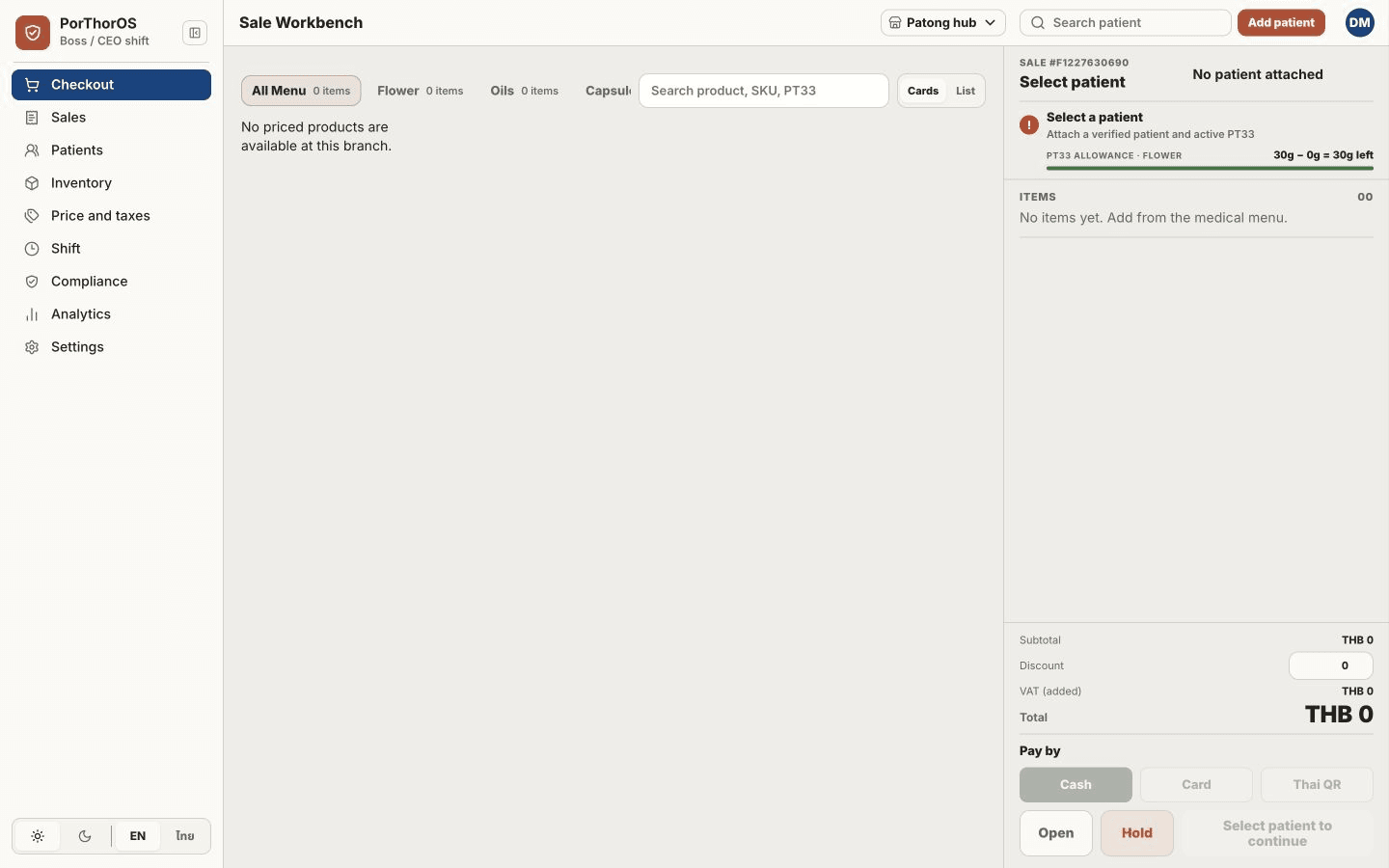Click the Hold sale button
The height and width of the screenshot is (868, 1389).
[x=1137, y=833]
